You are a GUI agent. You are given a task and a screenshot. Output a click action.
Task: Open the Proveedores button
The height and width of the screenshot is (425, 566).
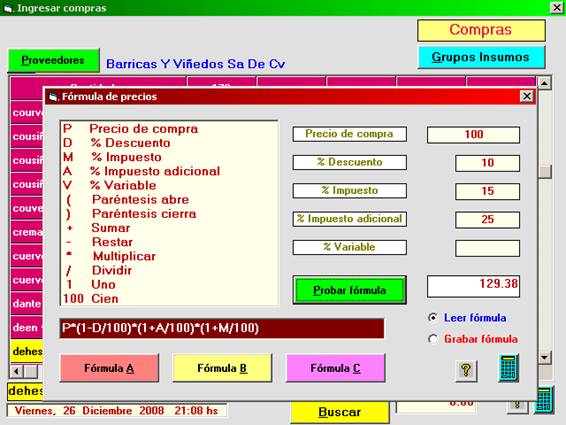[53, 60]
